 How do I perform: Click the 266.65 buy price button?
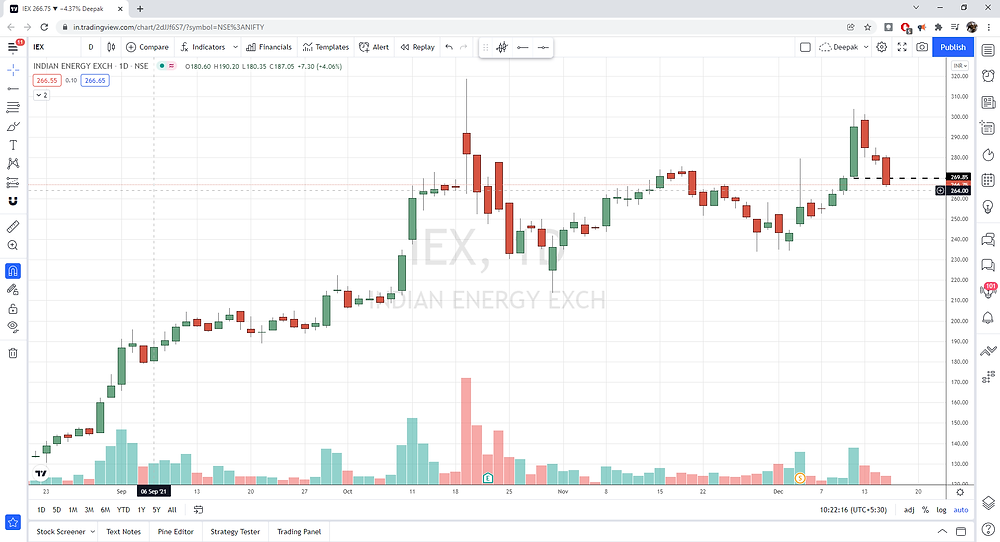click(95, 80)
